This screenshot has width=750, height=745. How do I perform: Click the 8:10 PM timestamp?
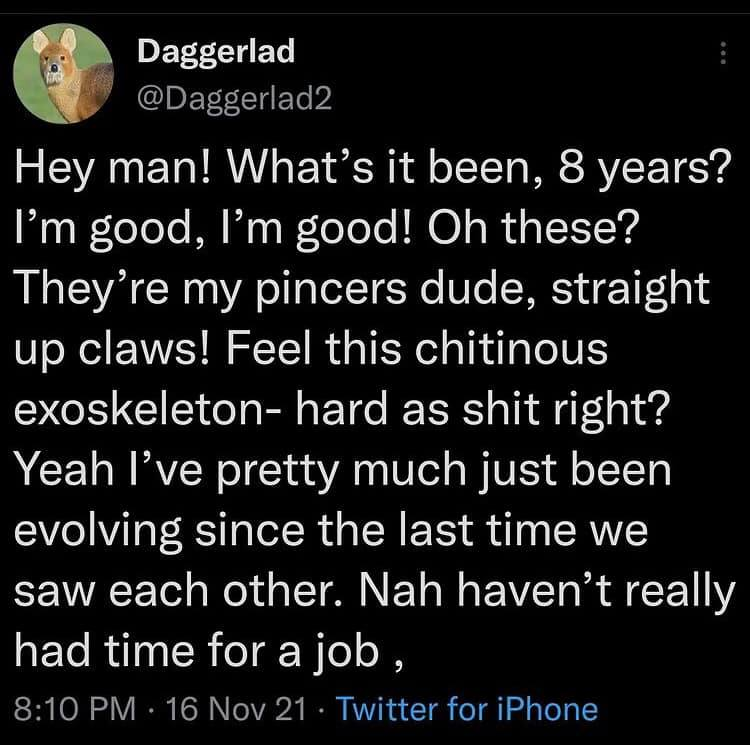[76, 709]
